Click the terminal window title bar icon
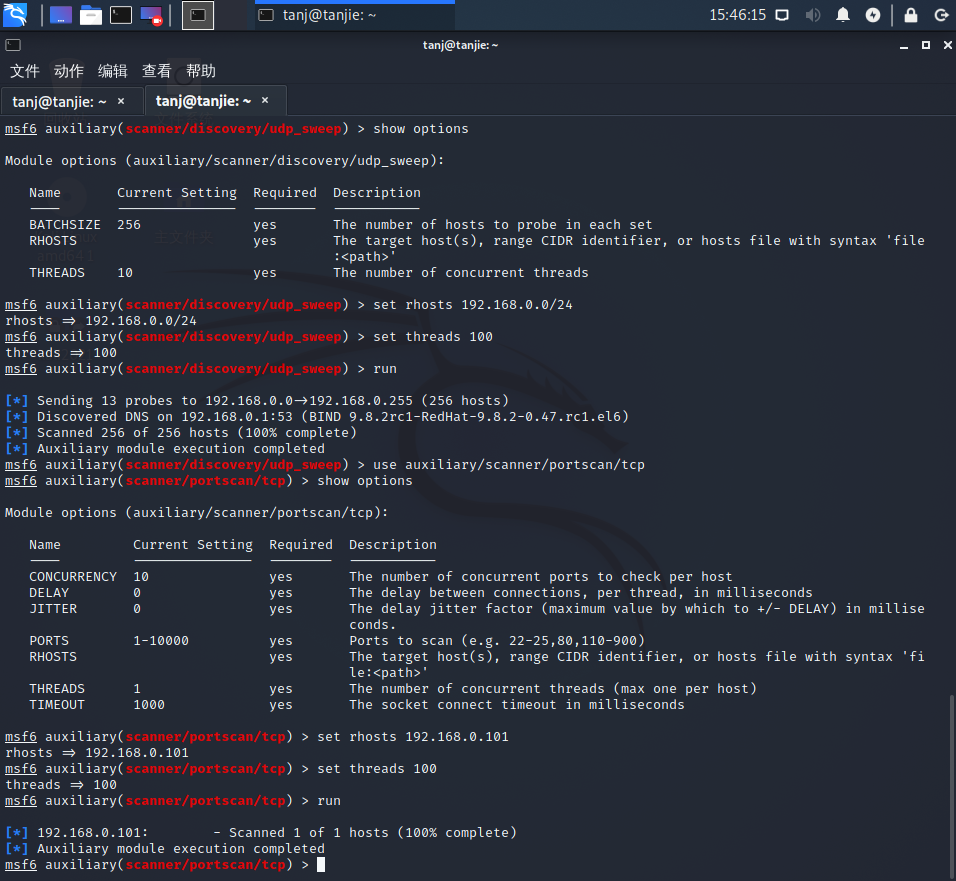This screenshot has height=881, width=956. tap(13, 45)
